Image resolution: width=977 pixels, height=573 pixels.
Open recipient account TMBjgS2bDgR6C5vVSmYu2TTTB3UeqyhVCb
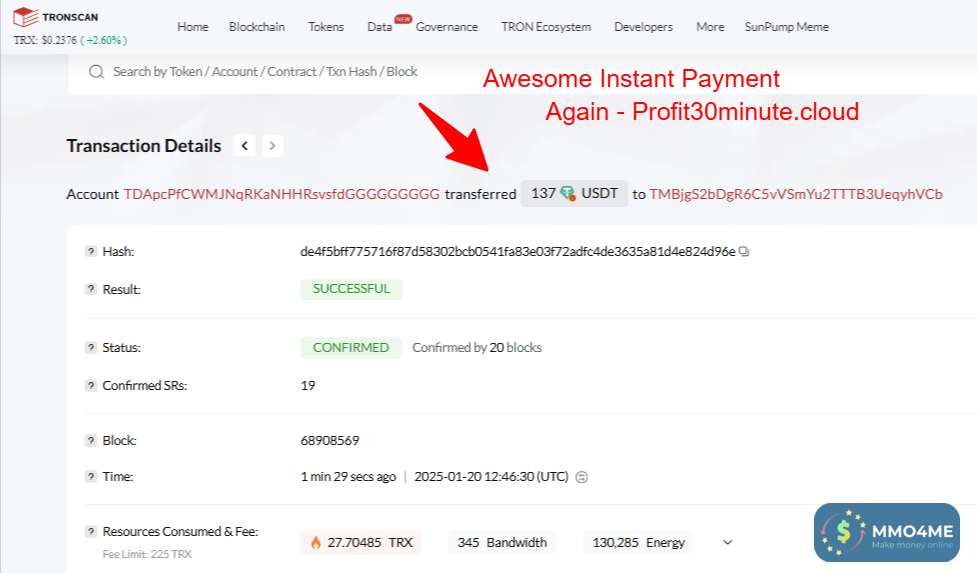click(796, 194)
